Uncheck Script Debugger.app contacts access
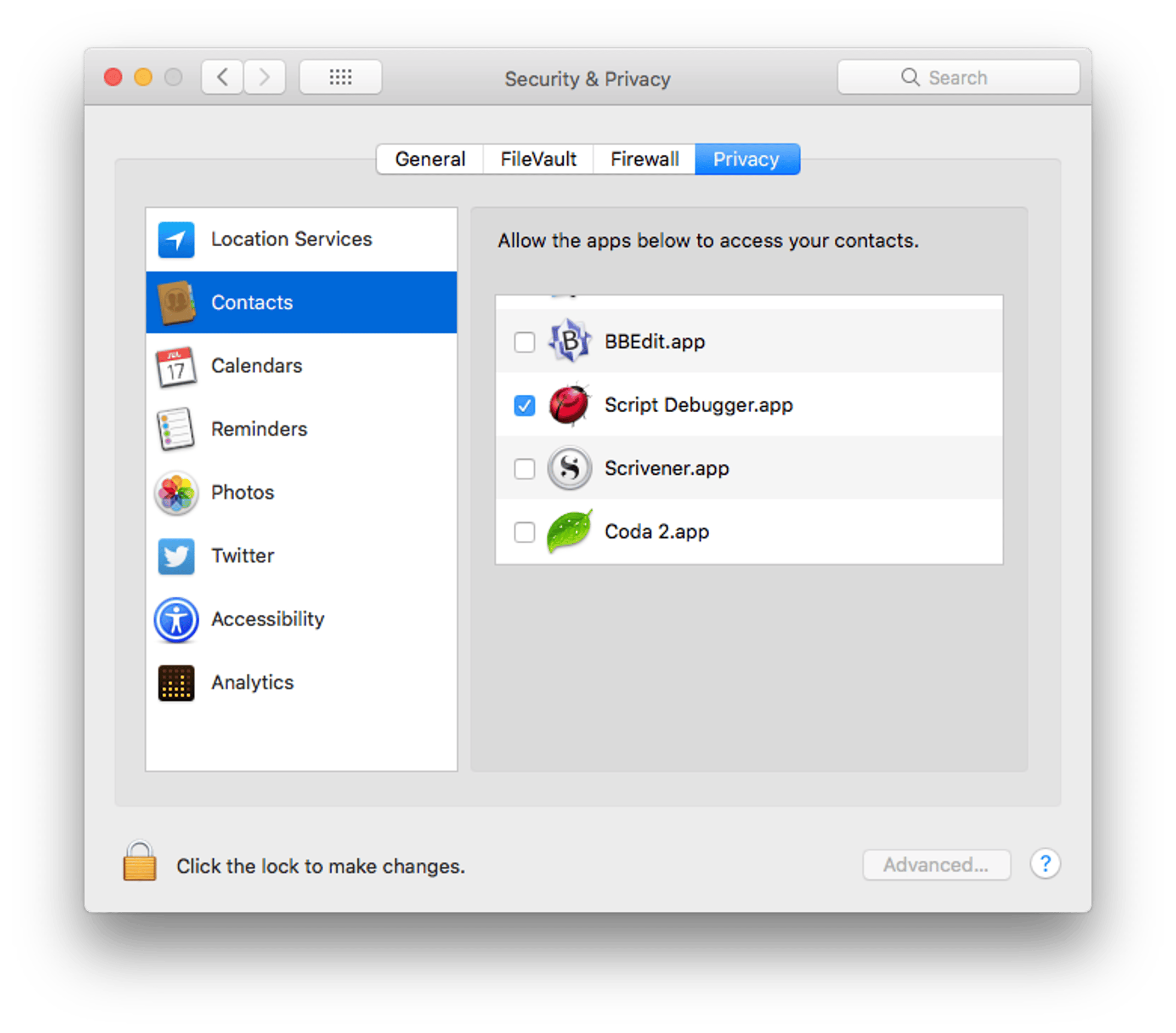Viewport: 1176px width, 1033px height. click(x=524, y=405)
